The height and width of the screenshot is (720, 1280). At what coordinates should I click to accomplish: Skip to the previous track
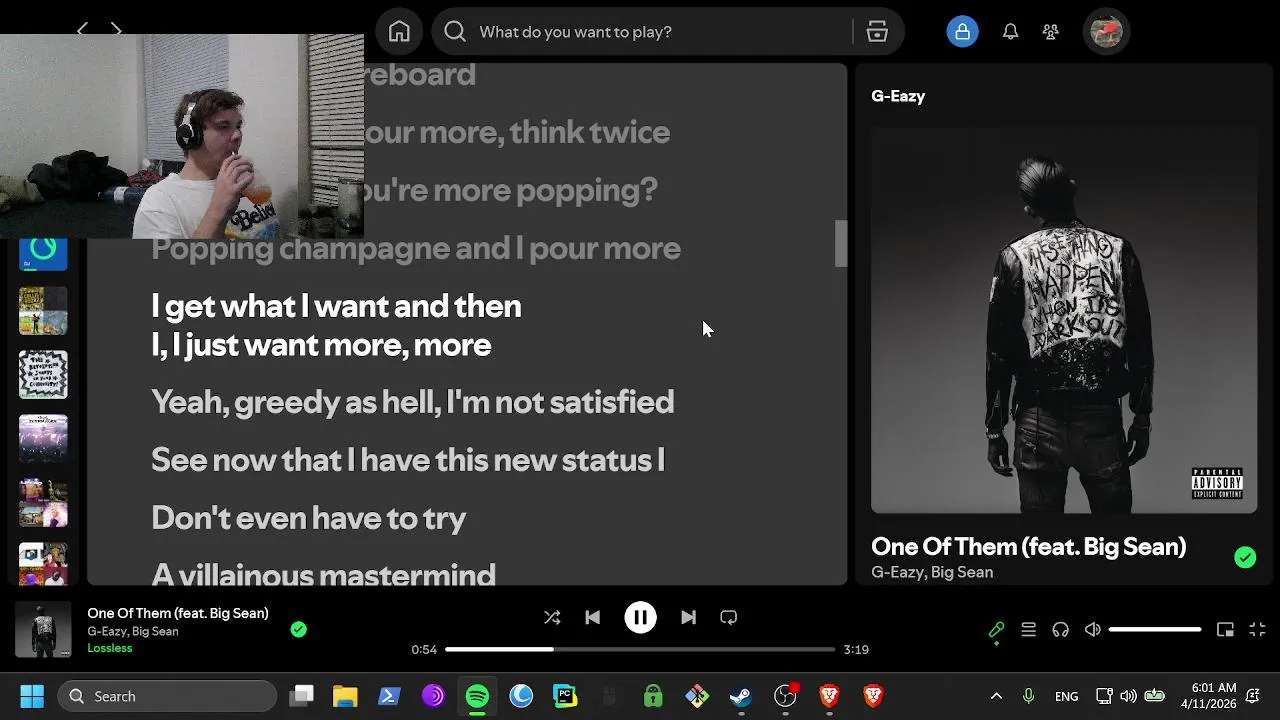[x=593, y=618]
